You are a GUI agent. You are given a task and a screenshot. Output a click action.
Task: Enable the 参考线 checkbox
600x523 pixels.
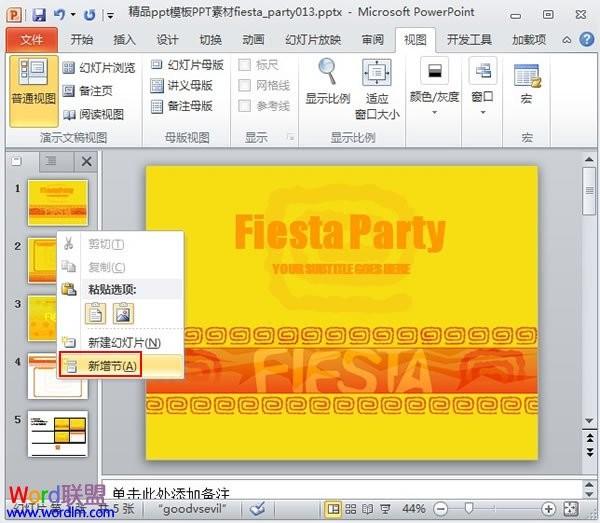tap(245, 106)
